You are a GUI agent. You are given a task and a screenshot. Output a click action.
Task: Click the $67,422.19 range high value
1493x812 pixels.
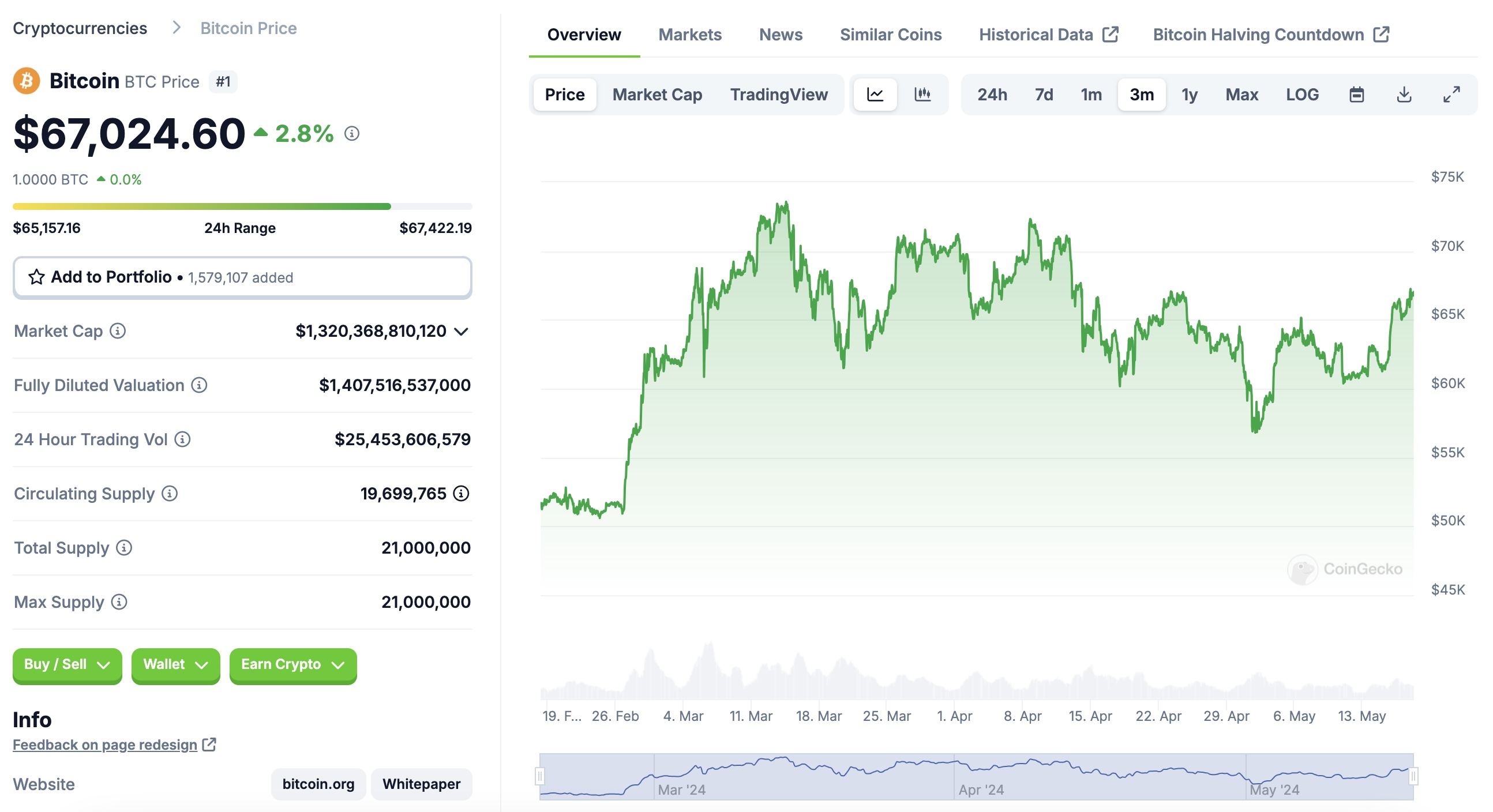pos(436,228)
